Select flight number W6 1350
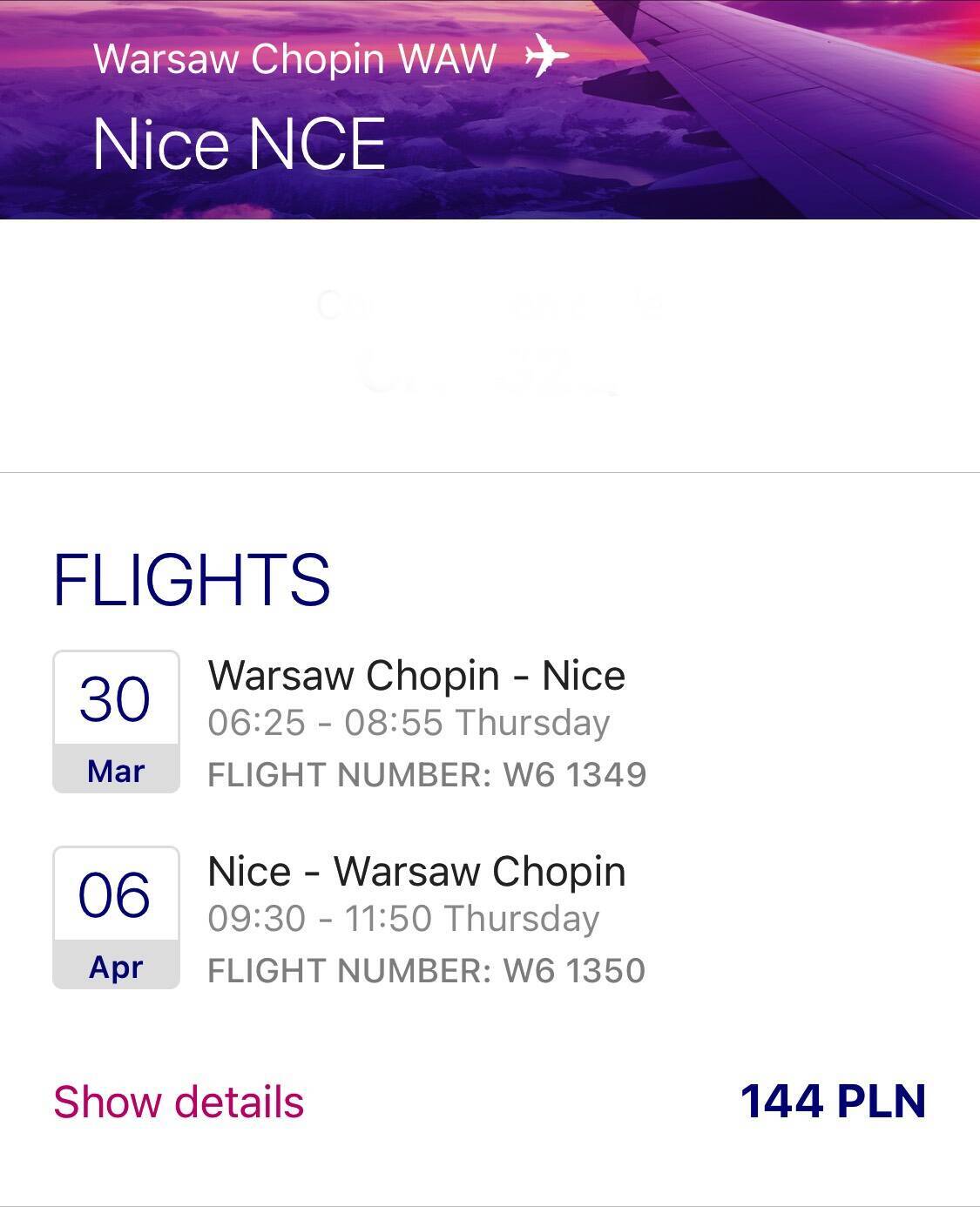The width and height of the screenshot is (980, 1207). click(x=427, y=971)
